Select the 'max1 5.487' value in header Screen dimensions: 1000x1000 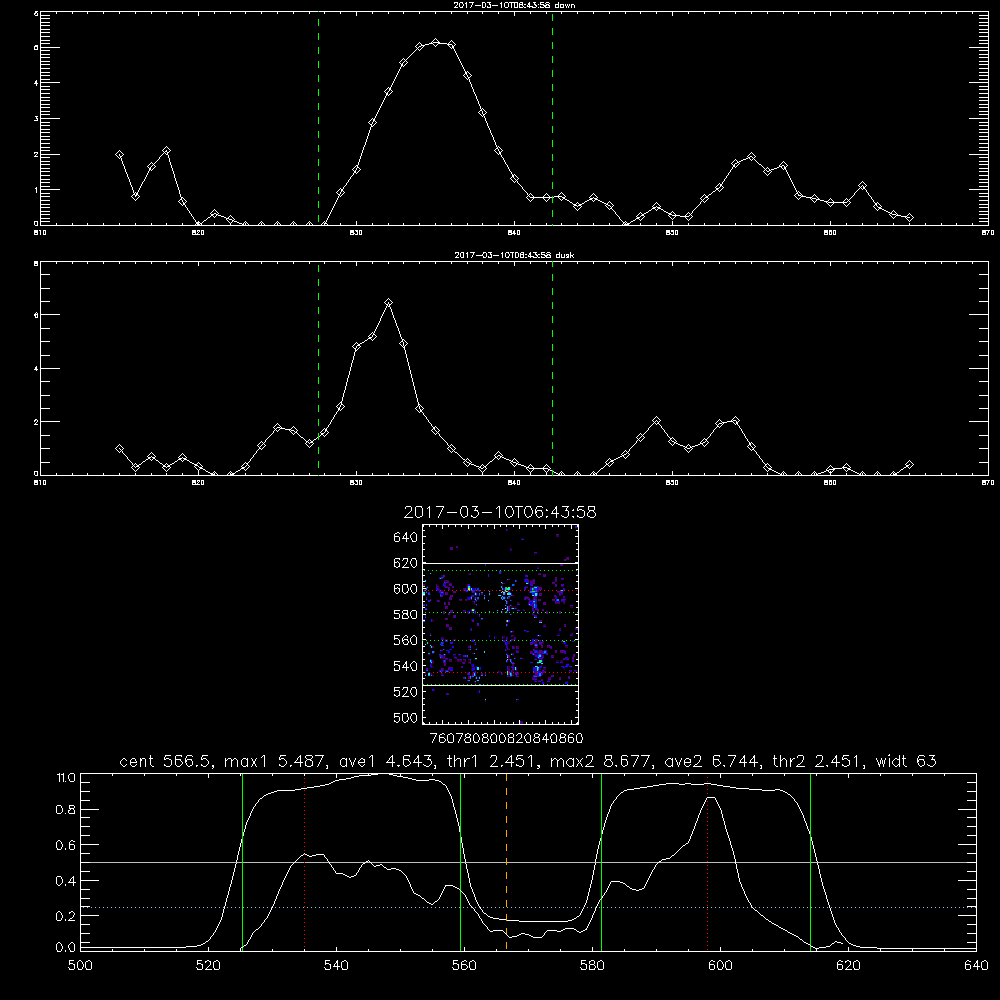point(276,761)
